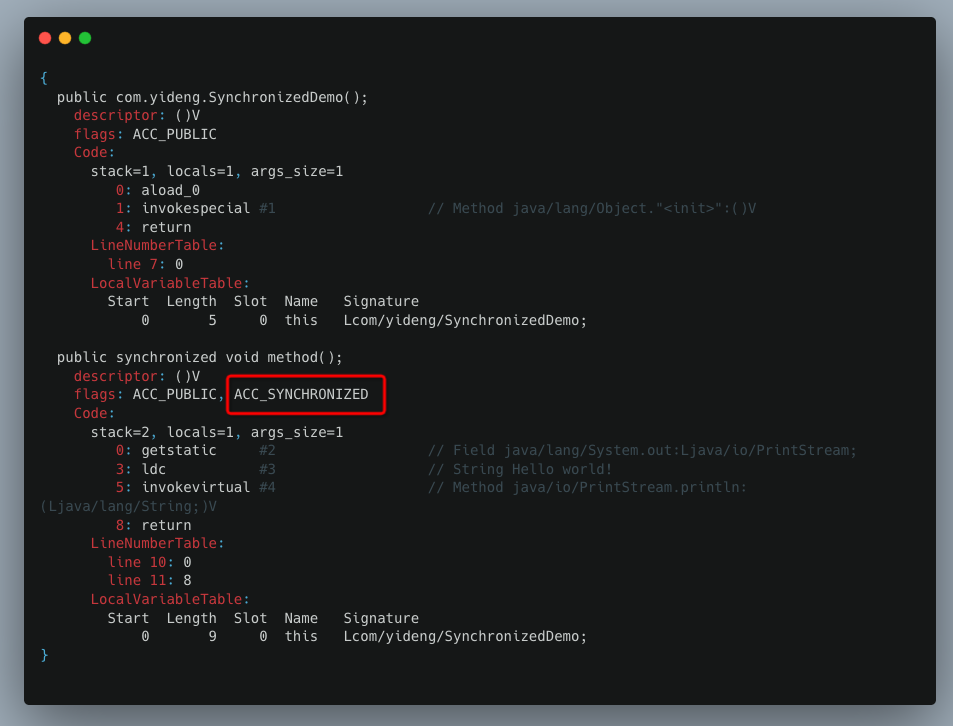The width and height of the screenshot is (953, 726).
Task: Click the wrapped "(Ljava/lang/String;)V" text
Action: tap(128, 506)
